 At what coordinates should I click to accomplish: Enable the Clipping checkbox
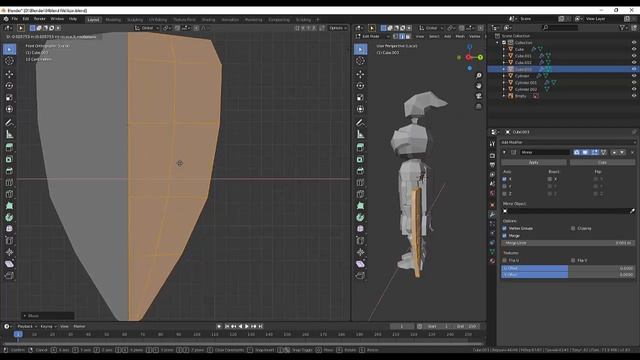573,229
